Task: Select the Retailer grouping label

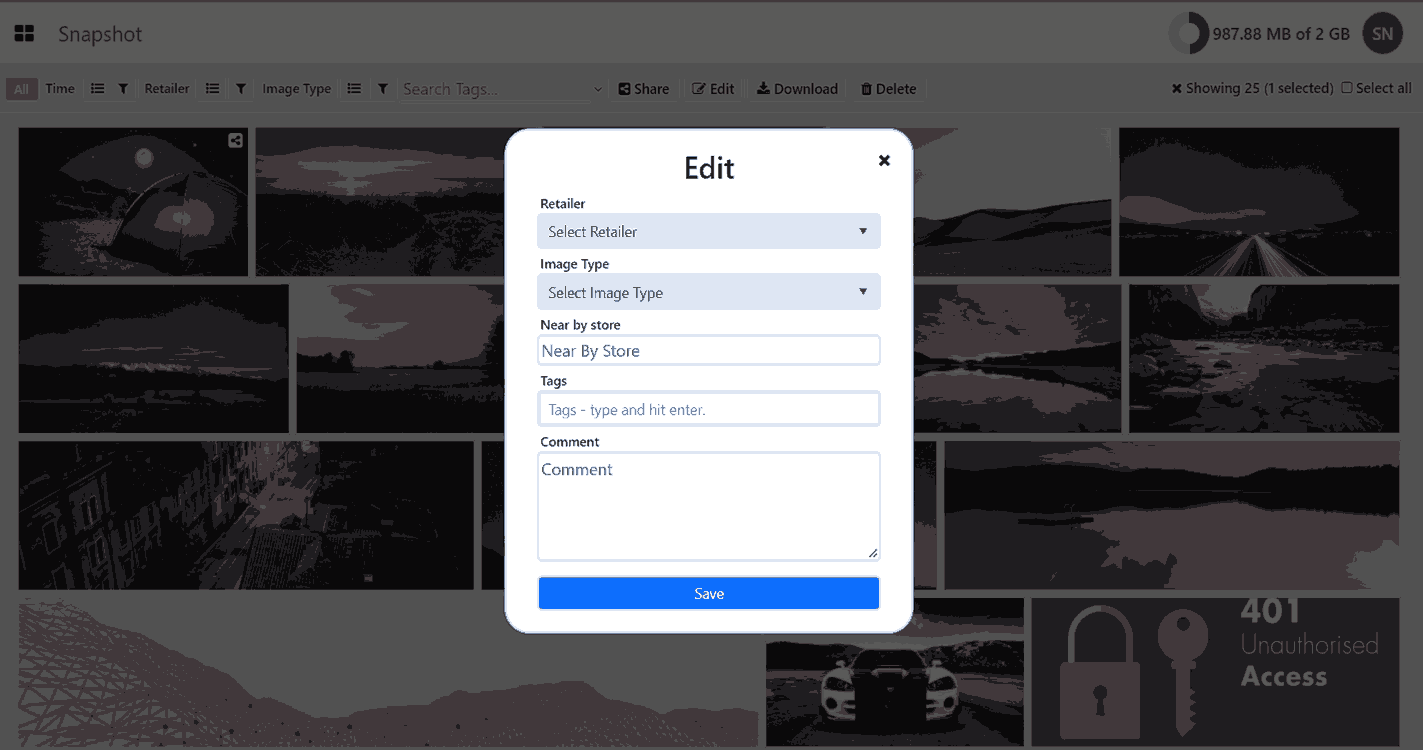Action: click(167, 89)
